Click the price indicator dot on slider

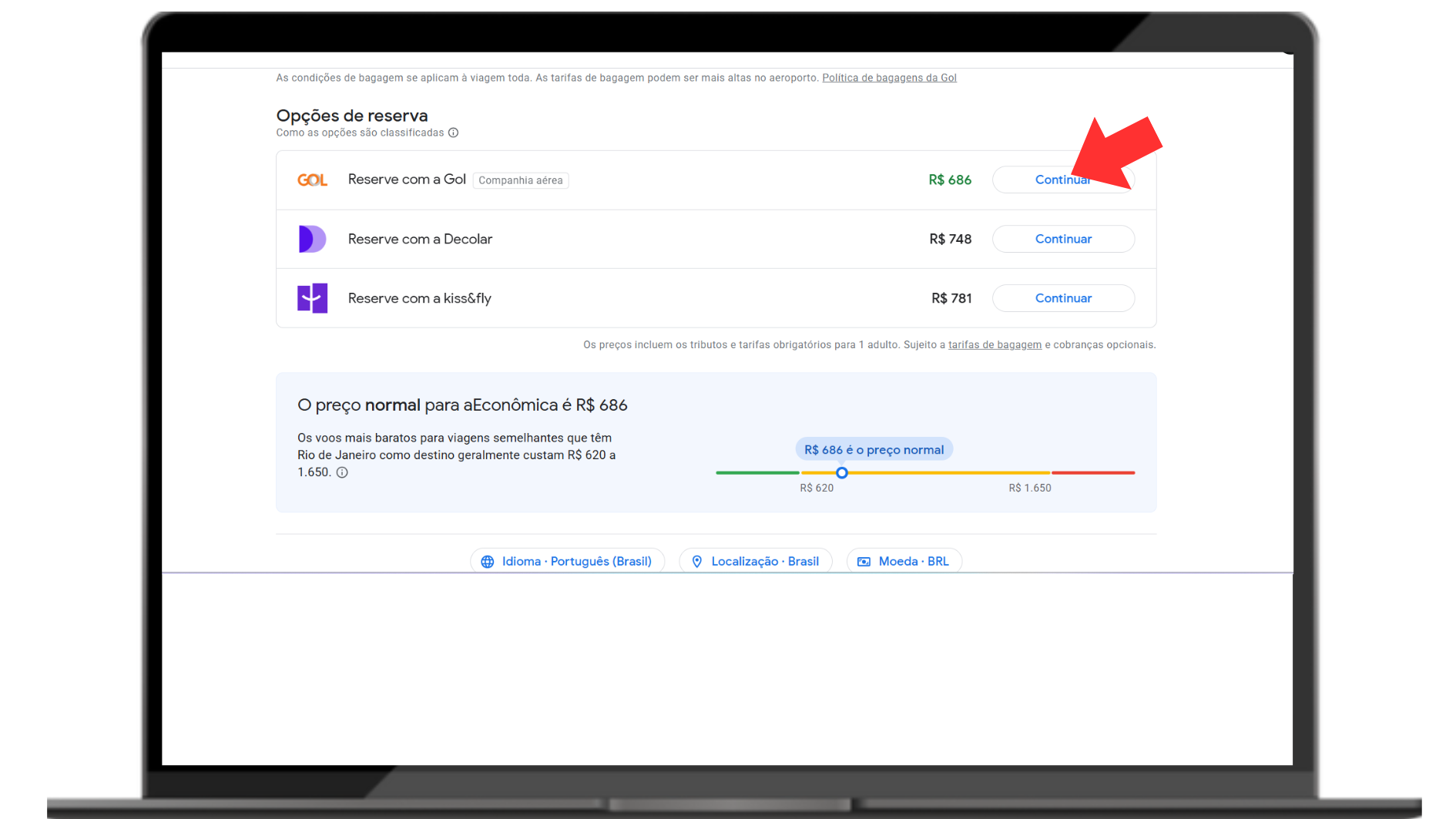842,473
